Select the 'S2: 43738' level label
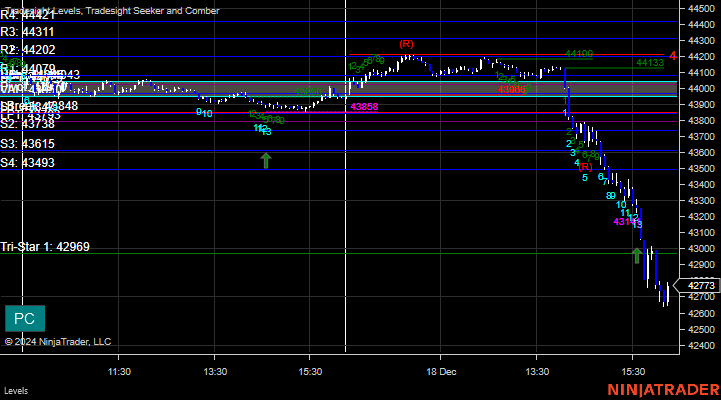Screen dimensions: 721x400 pyautogui.click(x=27, y=124)
